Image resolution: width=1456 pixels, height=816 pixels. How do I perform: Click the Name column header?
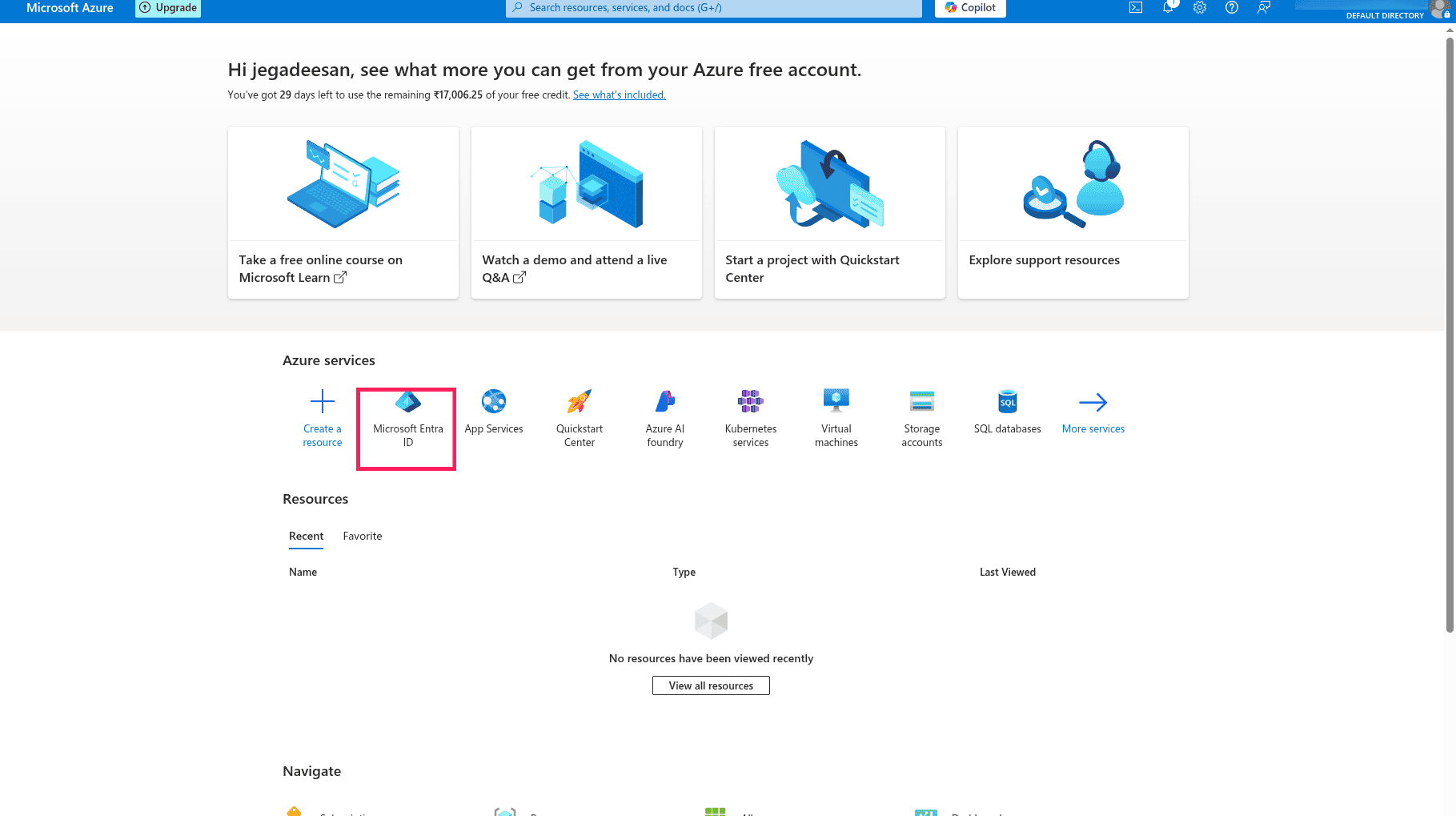[303, 572]
